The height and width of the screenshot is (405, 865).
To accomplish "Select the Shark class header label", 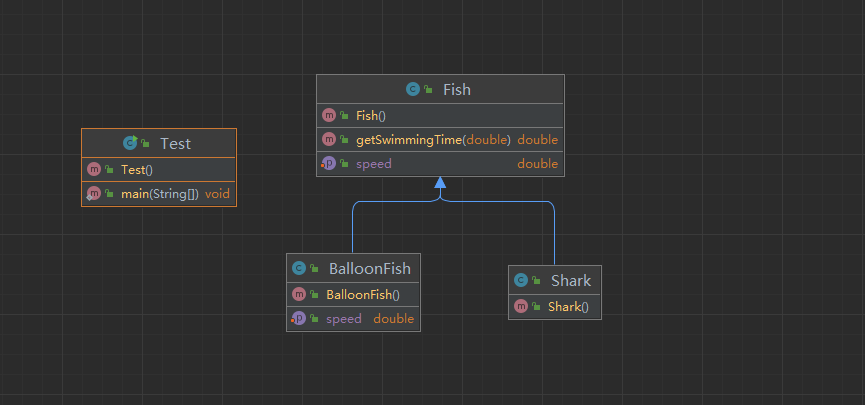I will (570, 281).
